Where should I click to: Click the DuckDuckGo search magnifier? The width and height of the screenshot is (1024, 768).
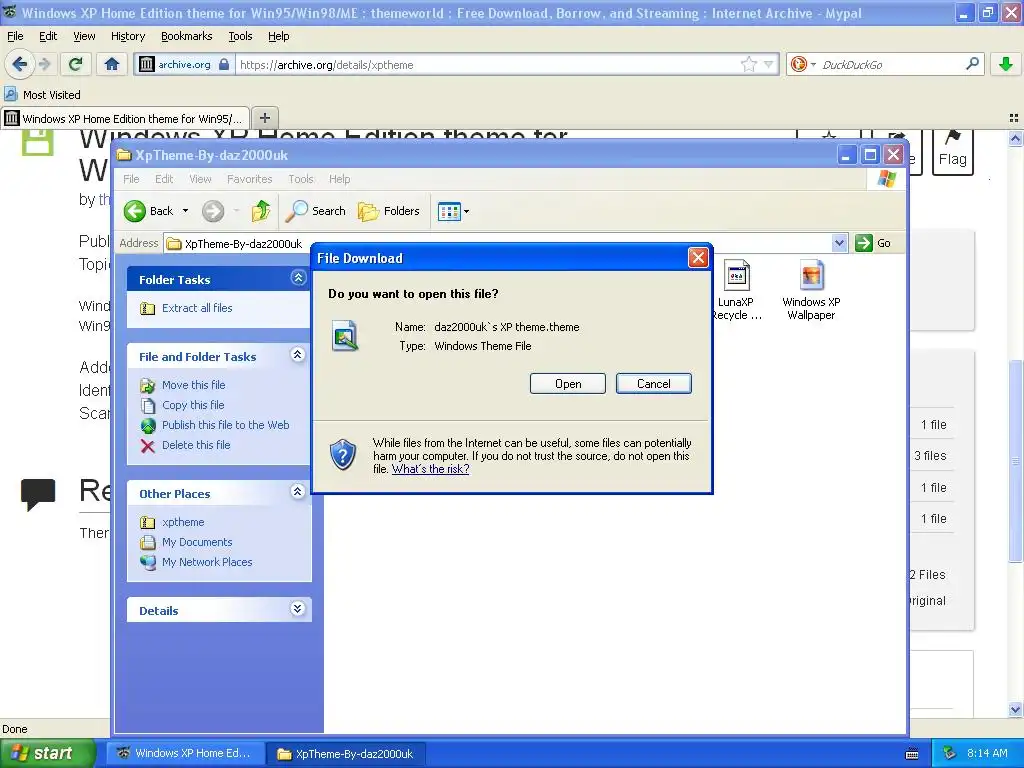972,64
